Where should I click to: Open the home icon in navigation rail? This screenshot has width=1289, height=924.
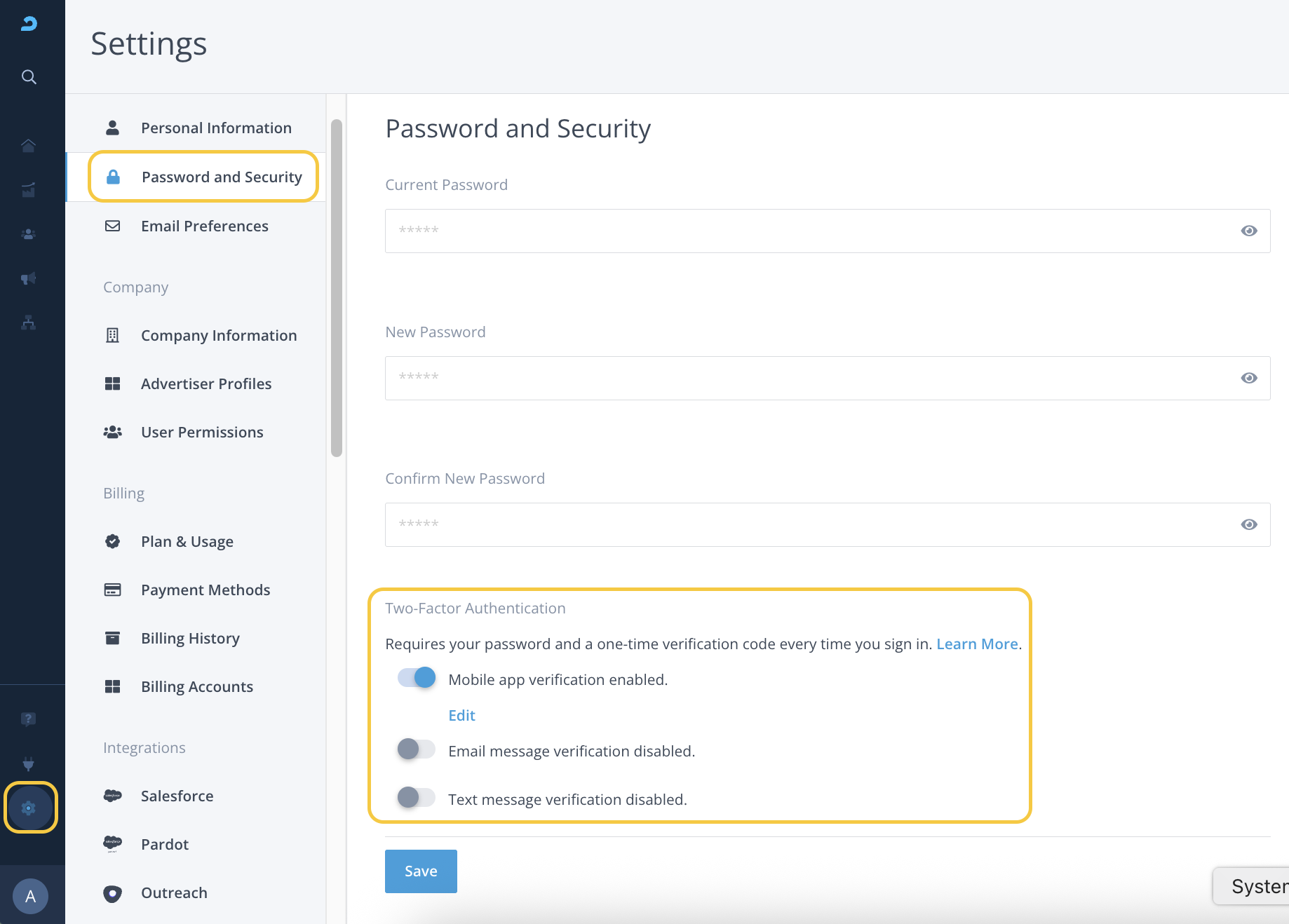coord(29,146)
